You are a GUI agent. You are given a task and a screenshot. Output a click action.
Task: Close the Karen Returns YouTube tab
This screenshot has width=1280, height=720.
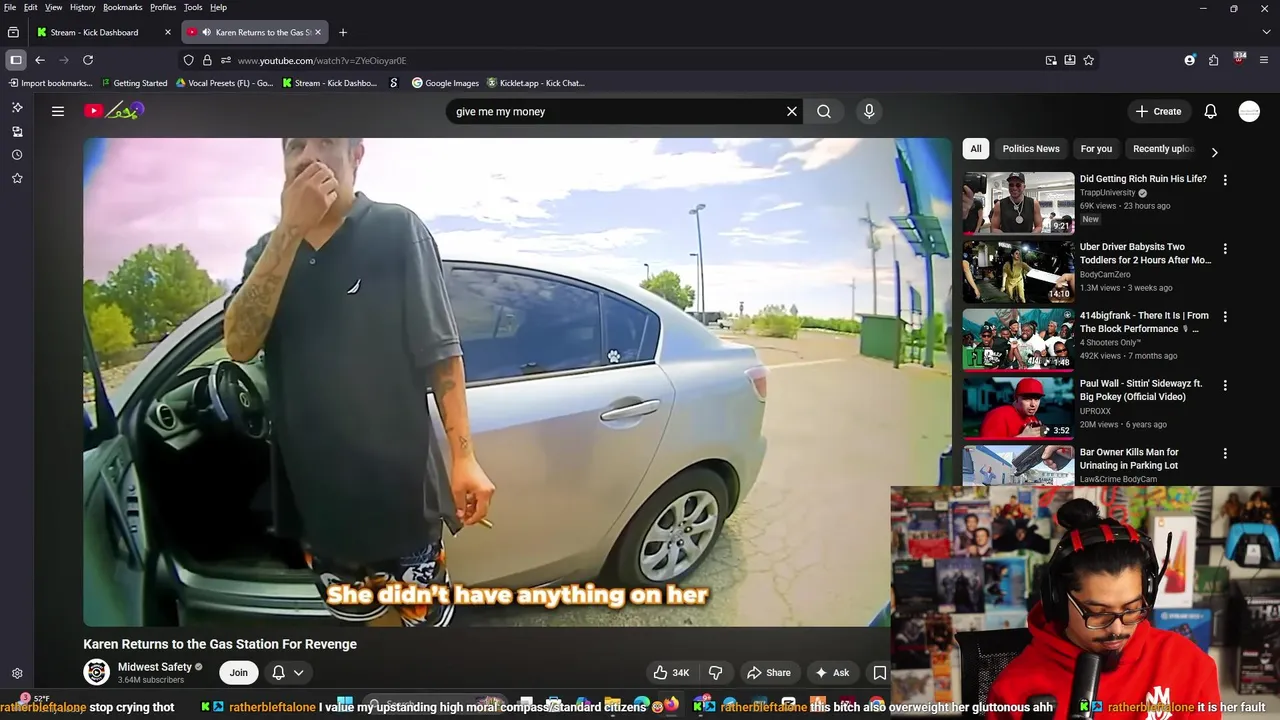click(x=319, y=32)
